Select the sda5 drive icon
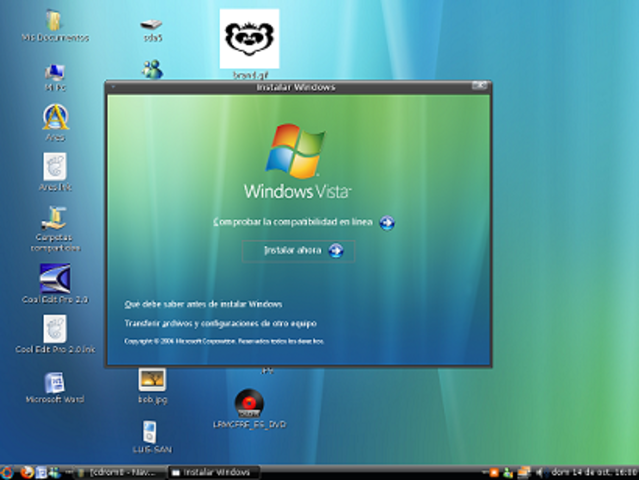 [152, 25]
